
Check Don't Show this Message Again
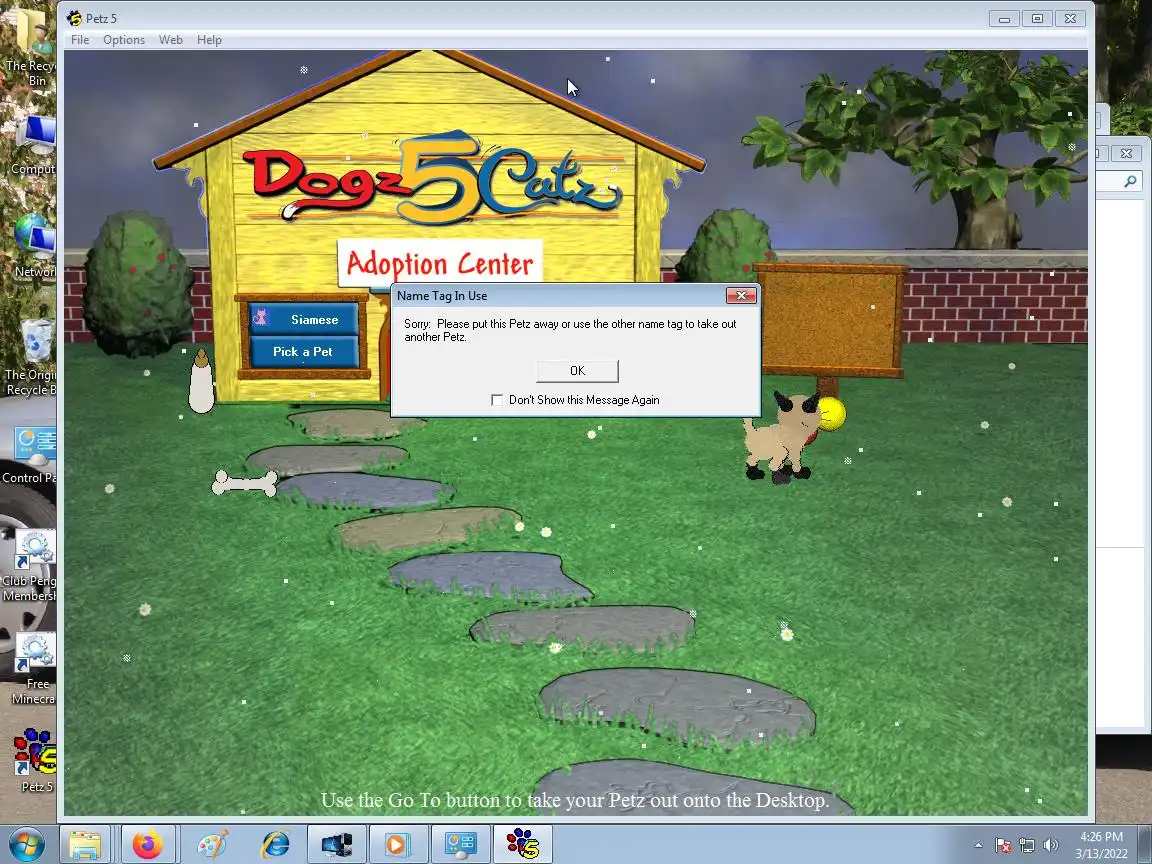click(x=497, y=400)
